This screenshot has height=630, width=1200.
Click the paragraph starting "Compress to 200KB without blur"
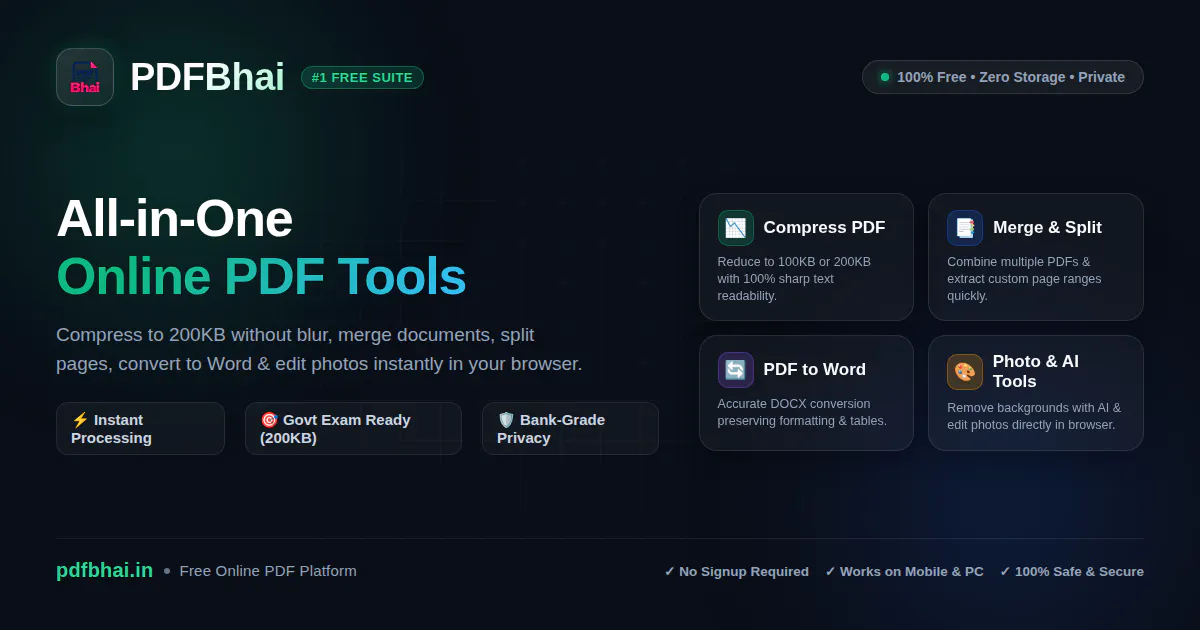point(319,349)
